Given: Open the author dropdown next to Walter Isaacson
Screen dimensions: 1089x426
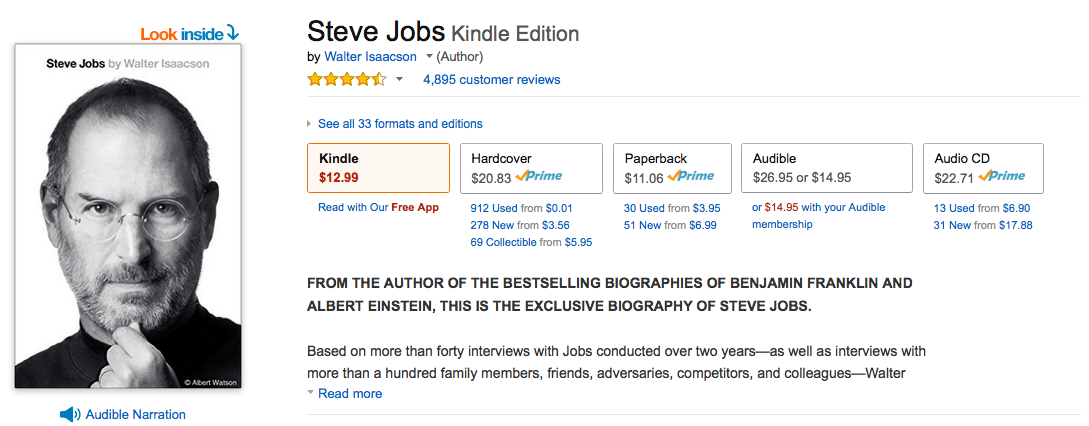Looking at the screenshot, I should tap(429, 56).
